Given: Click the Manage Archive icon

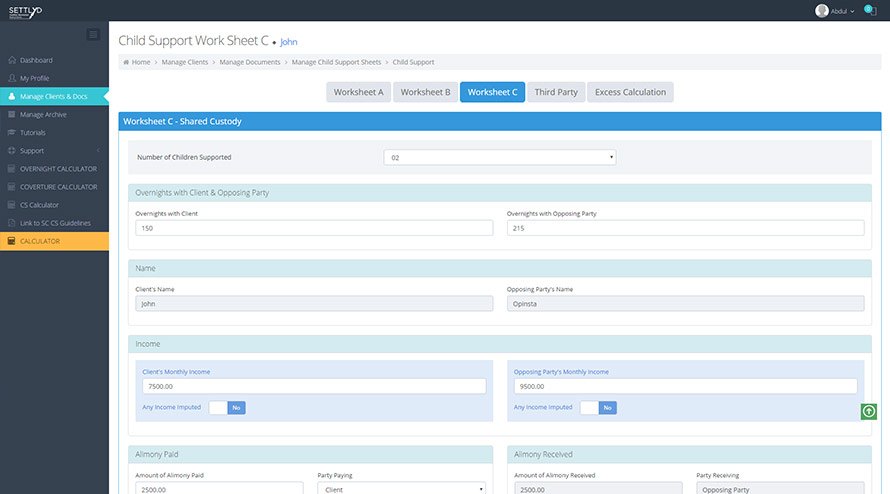Looking at the screenshot, I should pyautogui.click(x=12, y=115).
